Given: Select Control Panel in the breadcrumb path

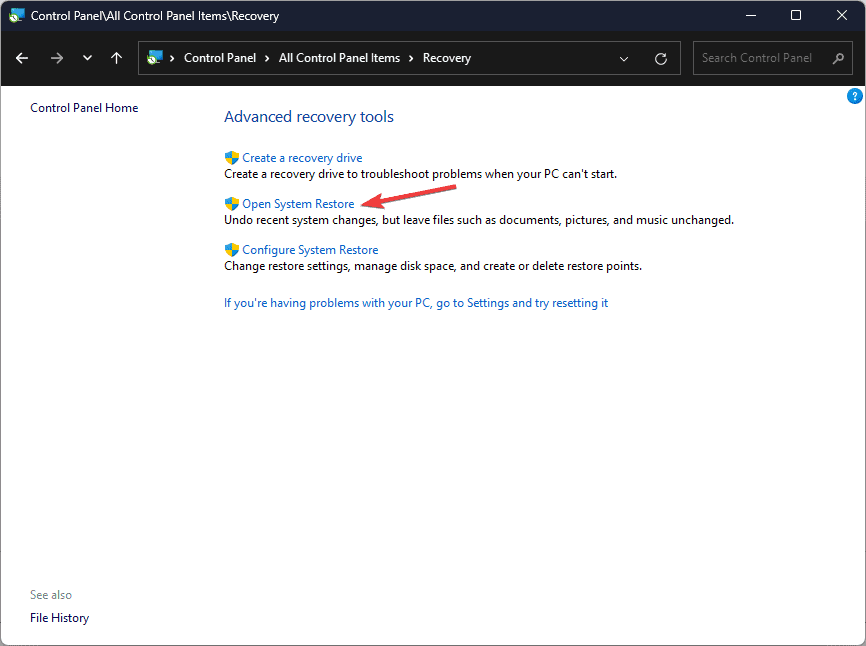Looking at the screenshot, I should tap(221, 58).
